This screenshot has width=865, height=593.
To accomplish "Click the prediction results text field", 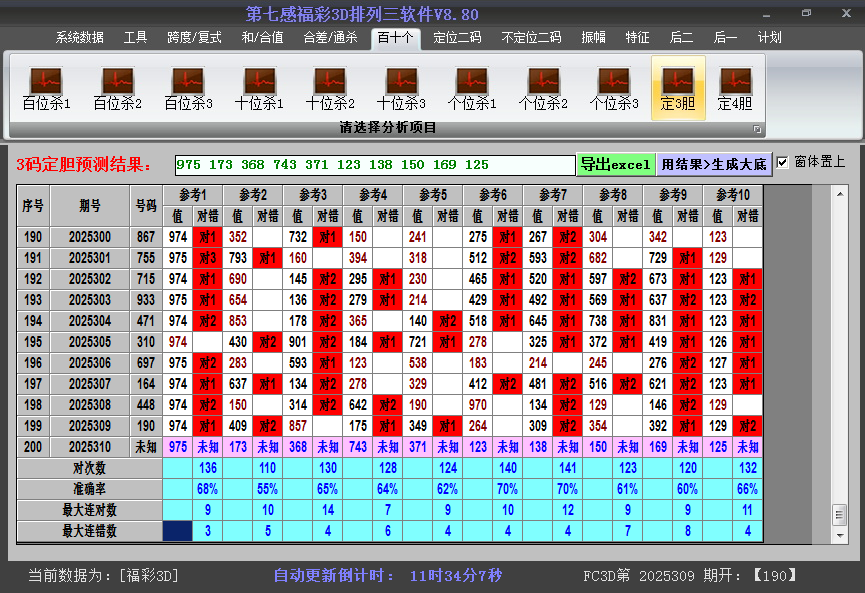I will tap(375, 165).
